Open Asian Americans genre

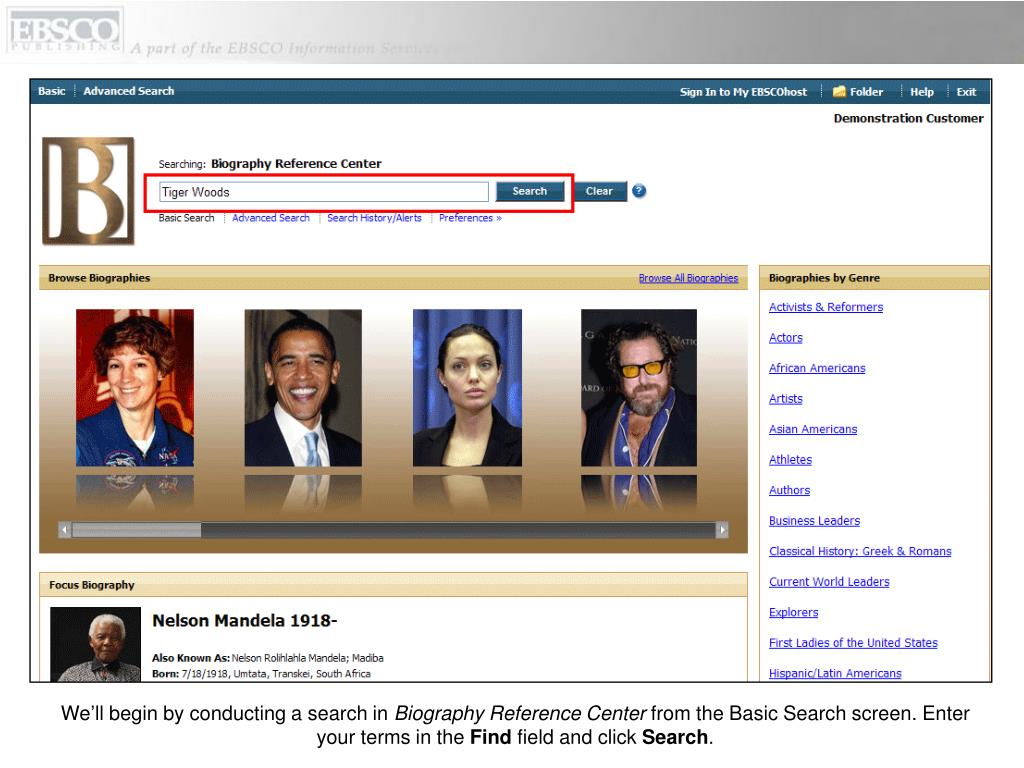813,429
